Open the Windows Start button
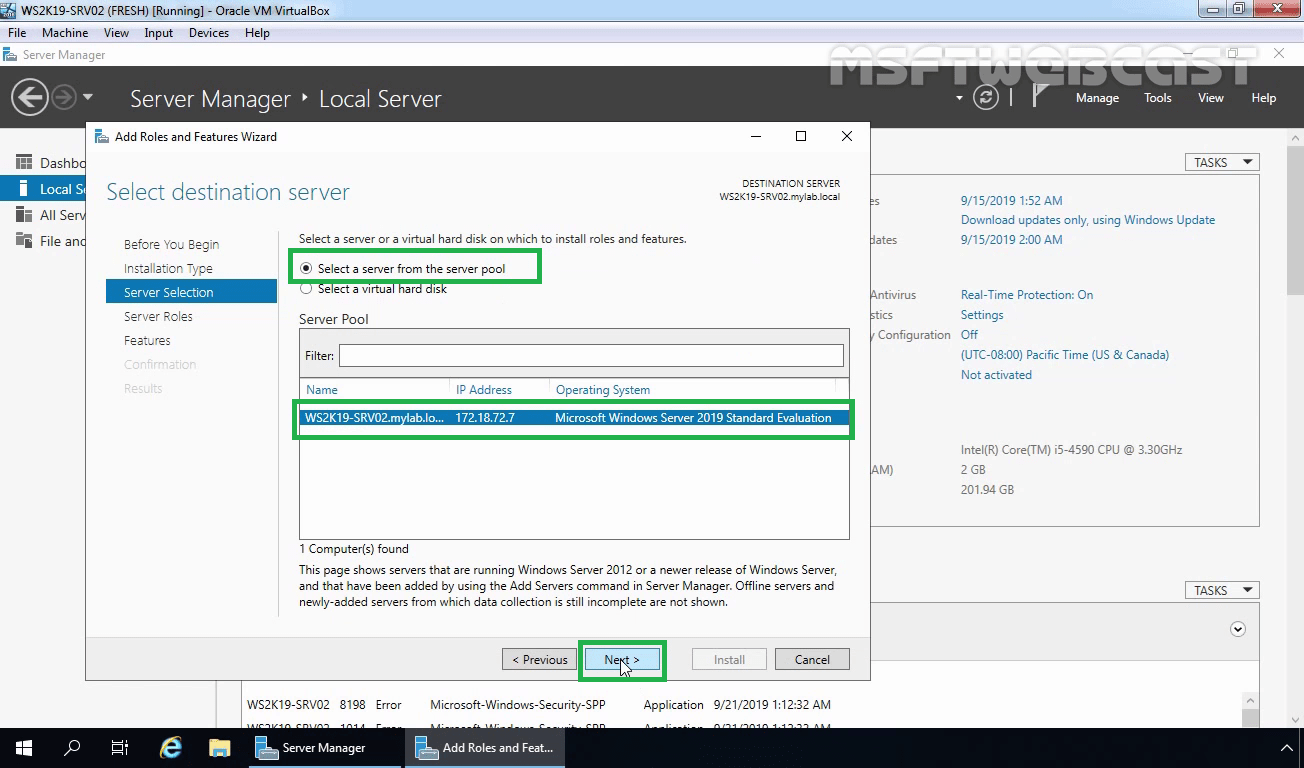Screen dimensions: 1304x768 (x=23, y=748)
